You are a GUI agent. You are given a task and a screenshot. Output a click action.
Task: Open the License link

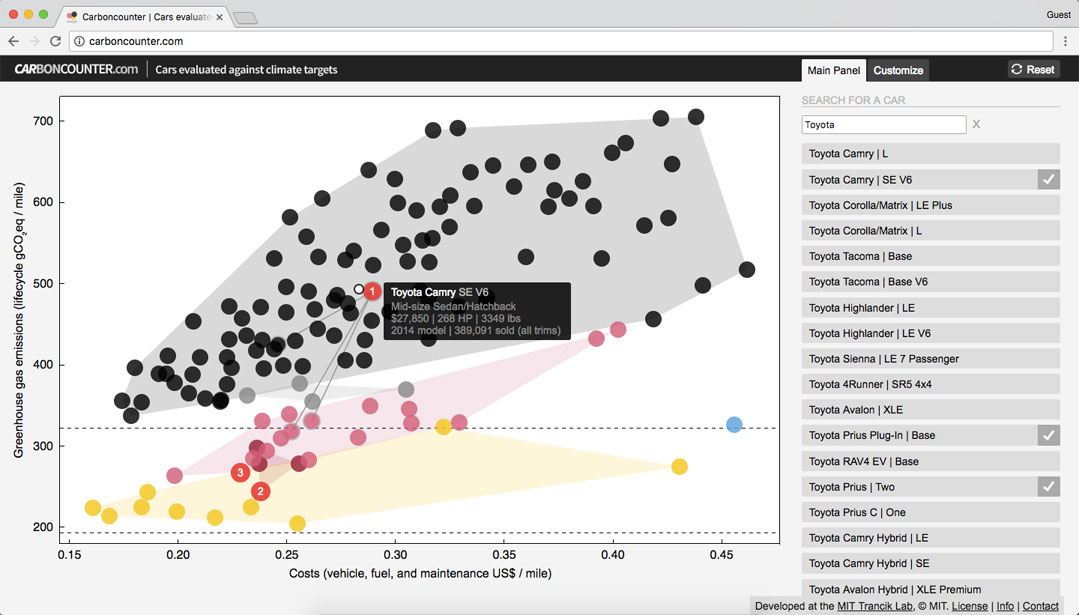coord(970,606)
